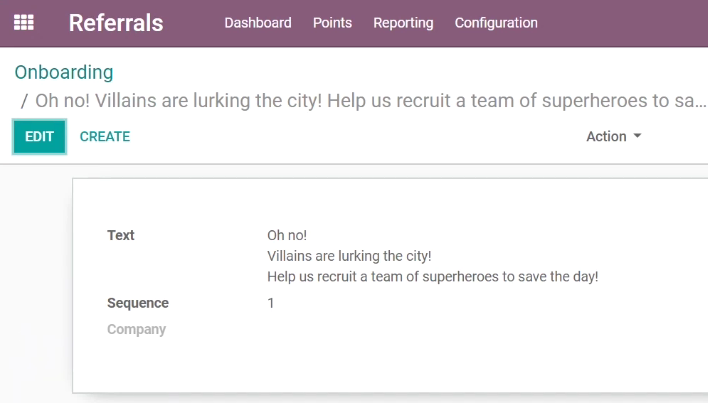
Task: Click the Sequence value 1
Action: coord(270,303)
